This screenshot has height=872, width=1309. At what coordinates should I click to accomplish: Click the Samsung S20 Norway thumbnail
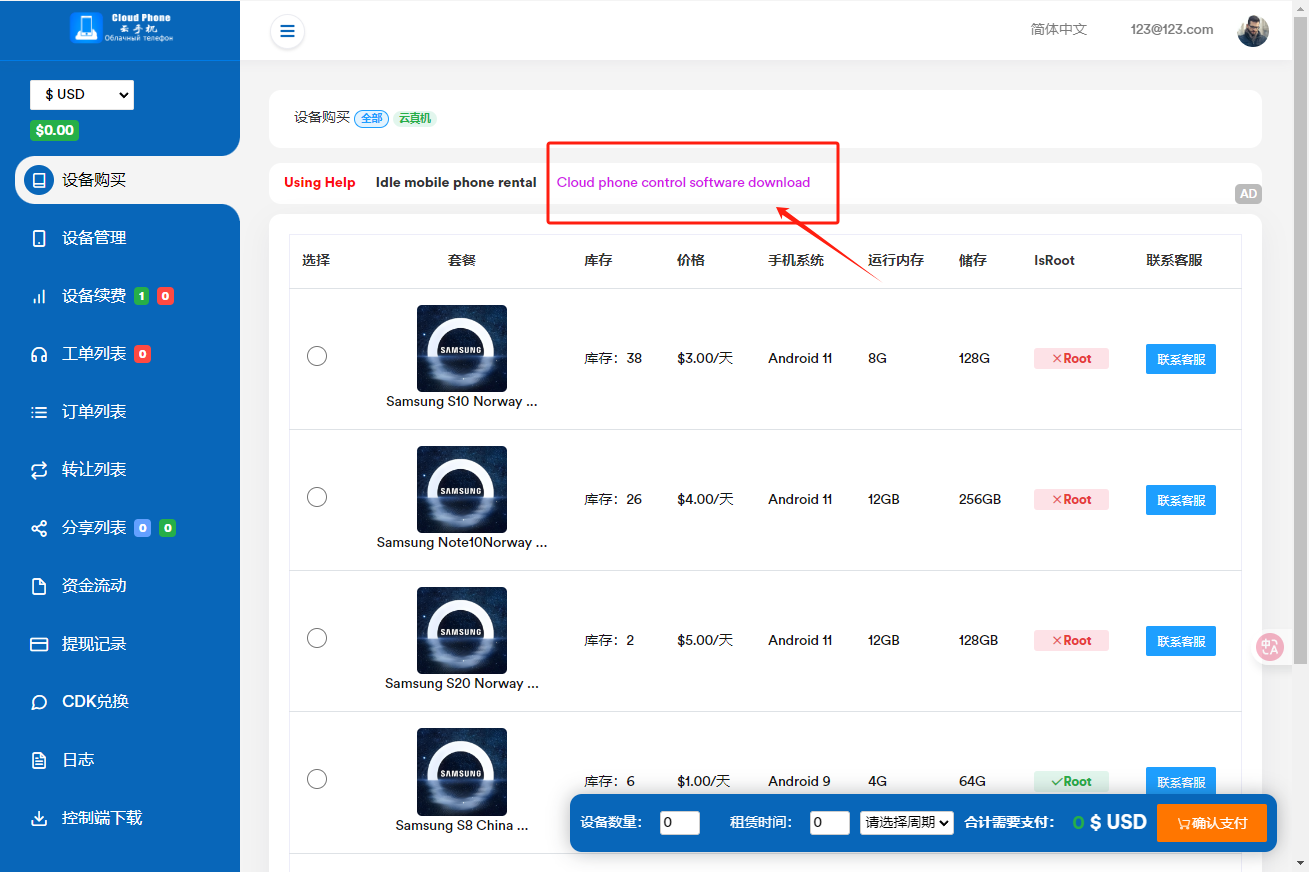462,630
